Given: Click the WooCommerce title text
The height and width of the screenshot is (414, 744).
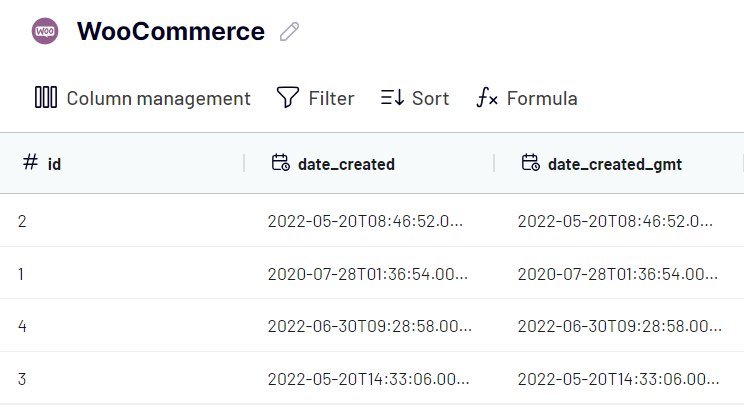Looking at the screenshot, I should [x=171, y=31].
